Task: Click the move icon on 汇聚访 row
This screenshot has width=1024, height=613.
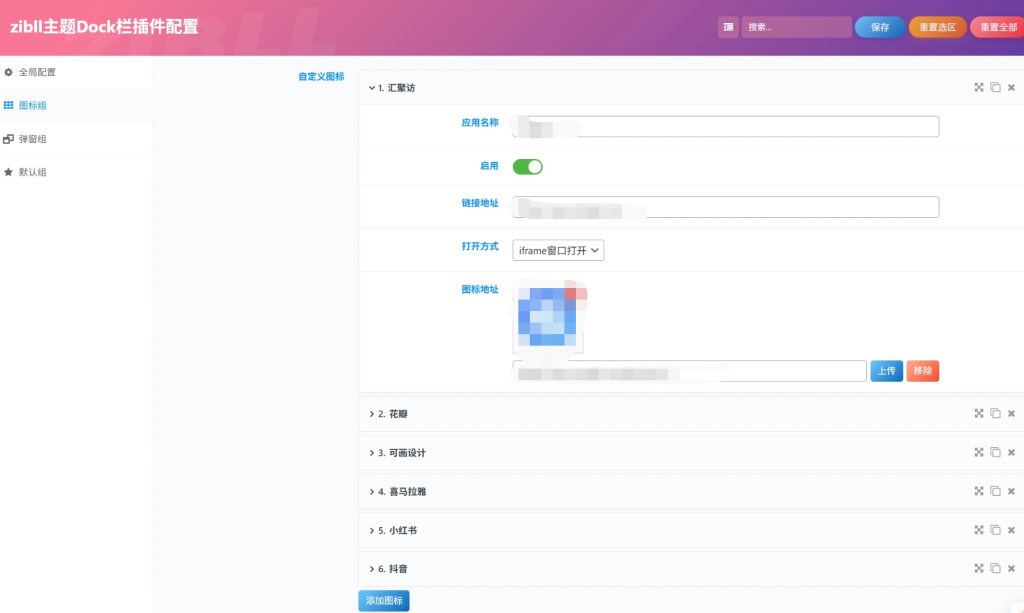Action: pos(978,87)
